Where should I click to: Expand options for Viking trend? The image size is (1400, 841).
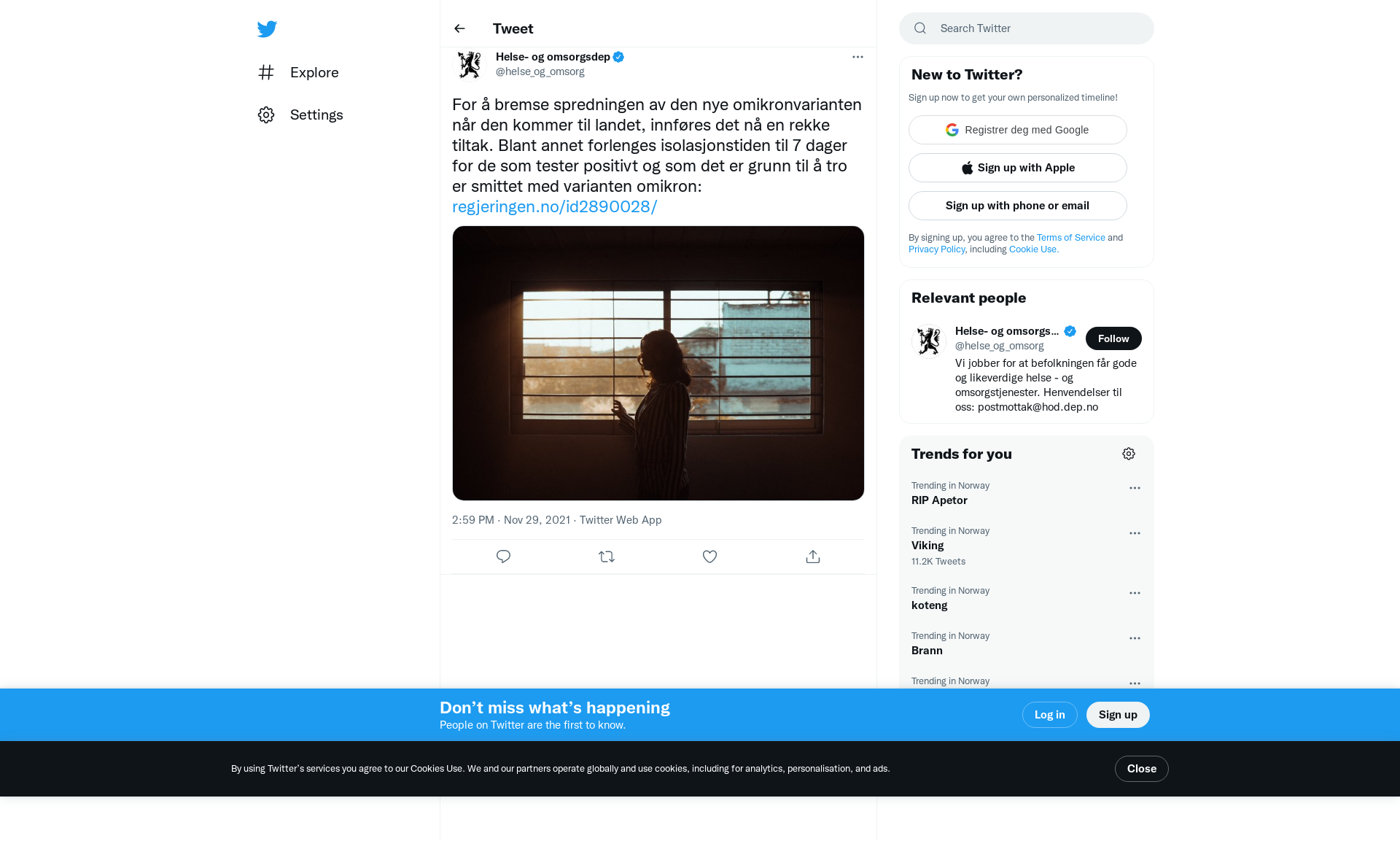tap(1135, 533)
